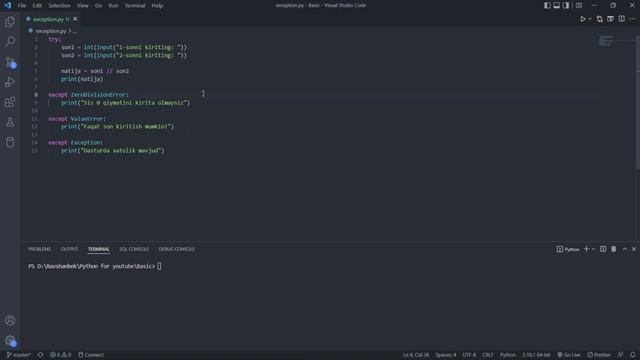Viewport: 640px width, 360px height.
Task: Open the editor More Actions menu
Action: 632,19
